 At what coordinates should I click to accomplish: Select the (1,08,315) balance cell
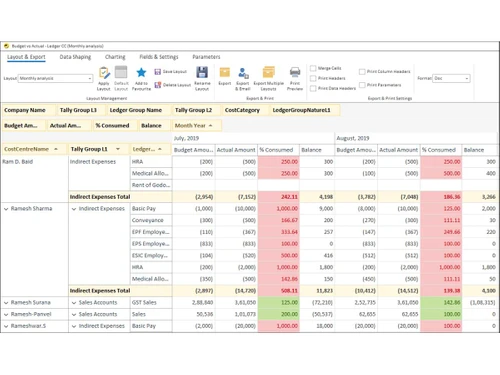[480, 303]
